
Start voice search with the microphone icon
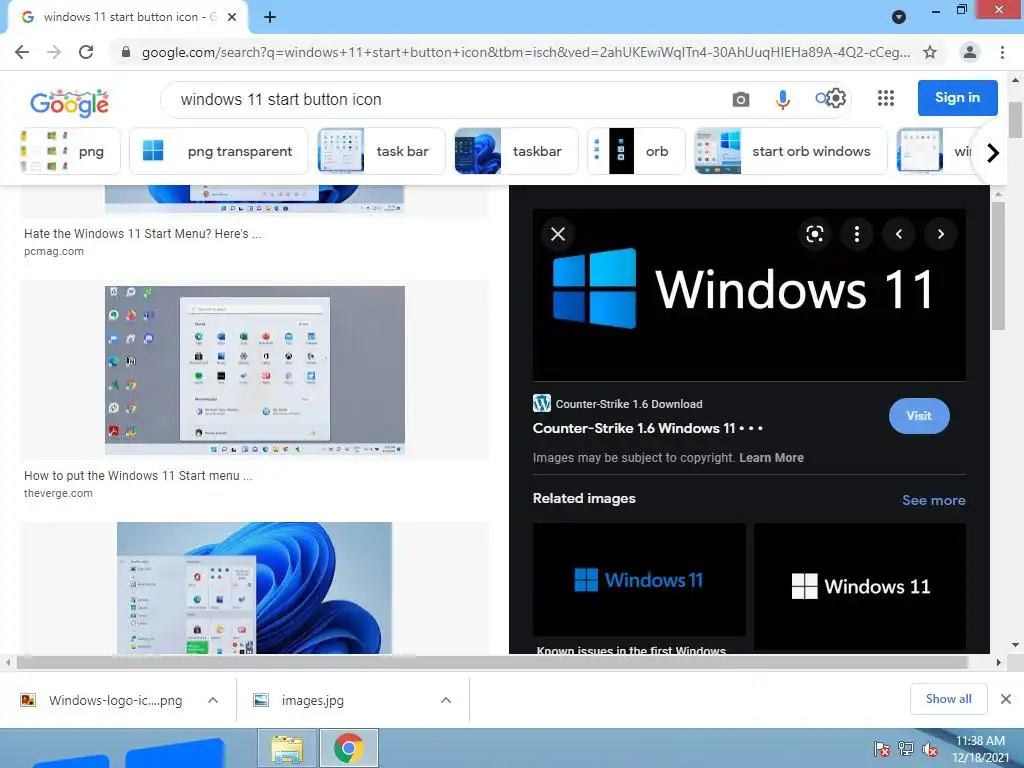click(x=782, y=99)
